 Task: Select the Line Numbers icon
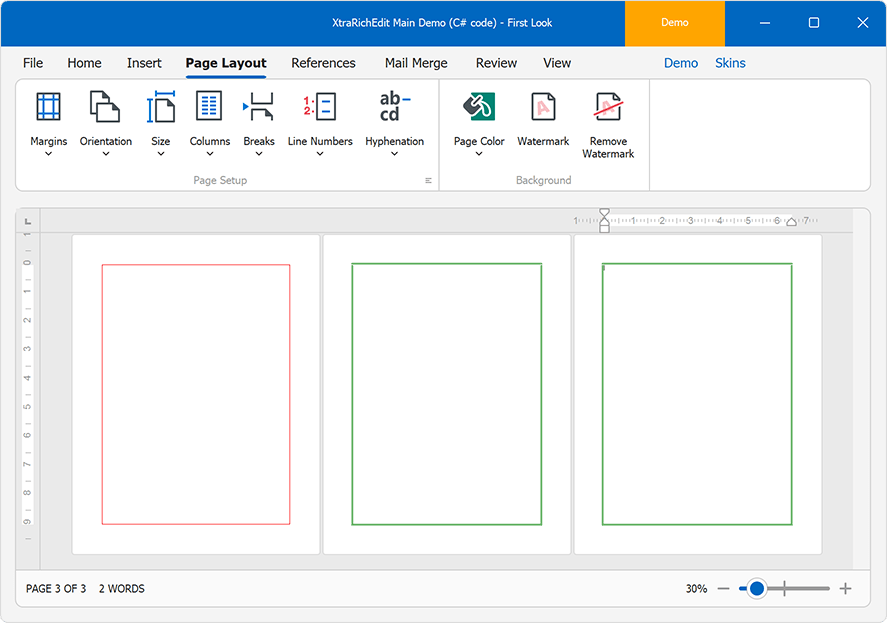pos(320,106)
